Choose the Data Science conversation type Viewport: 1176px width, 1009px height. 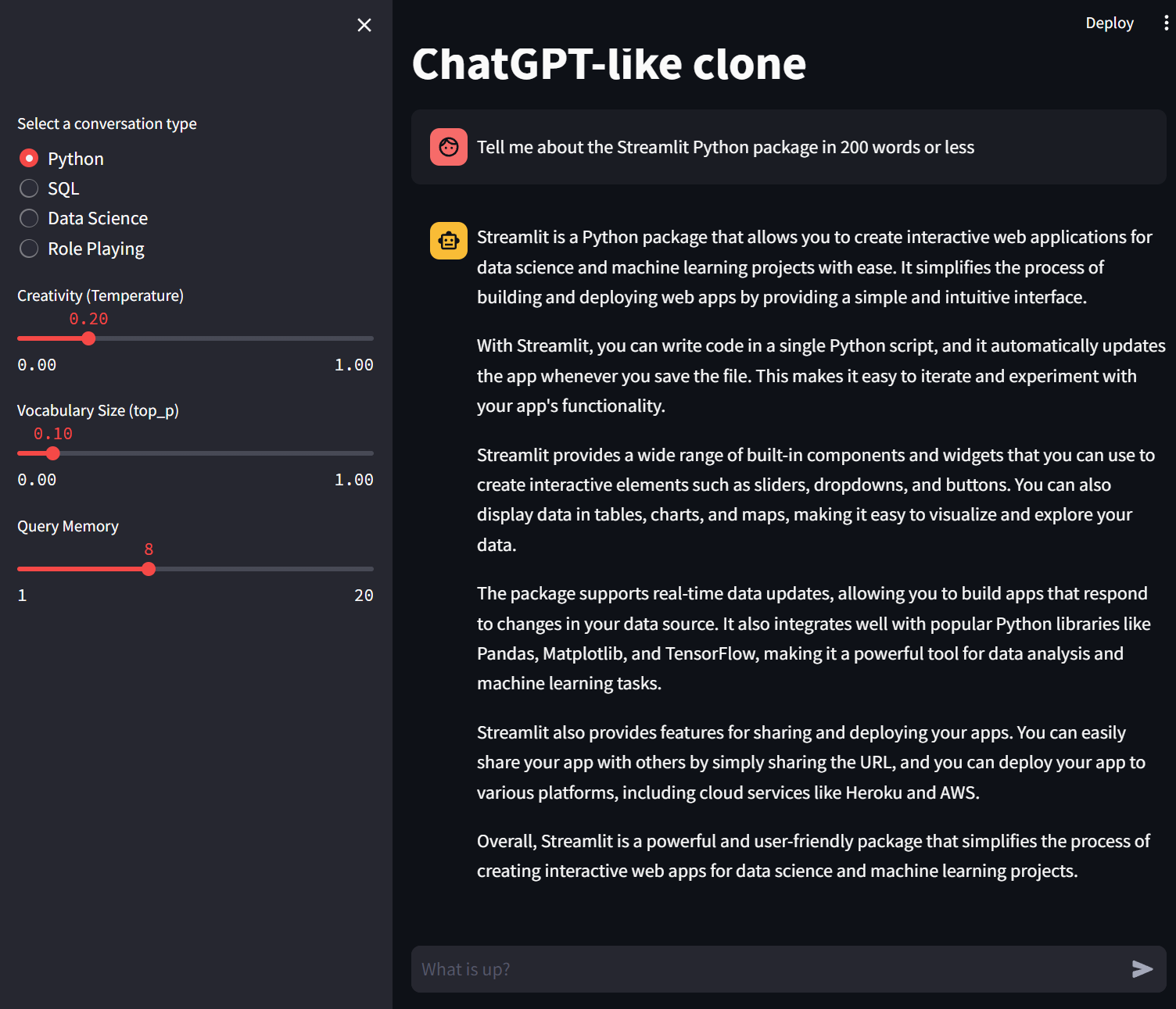29,218
